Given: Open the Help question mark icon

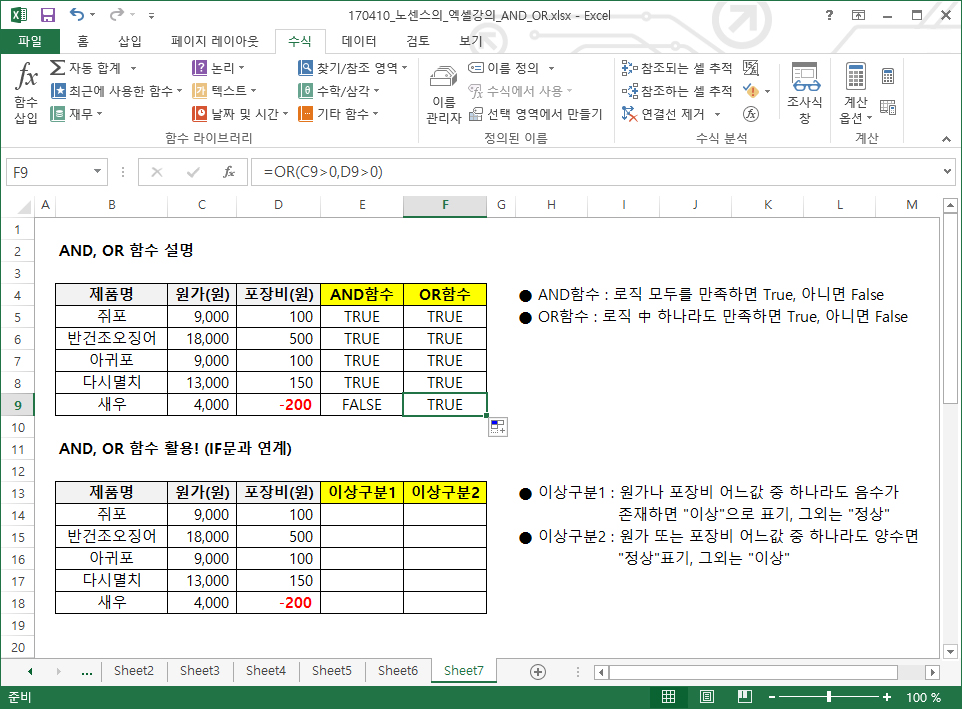Looking at the screenshot, I should [829, 15].
